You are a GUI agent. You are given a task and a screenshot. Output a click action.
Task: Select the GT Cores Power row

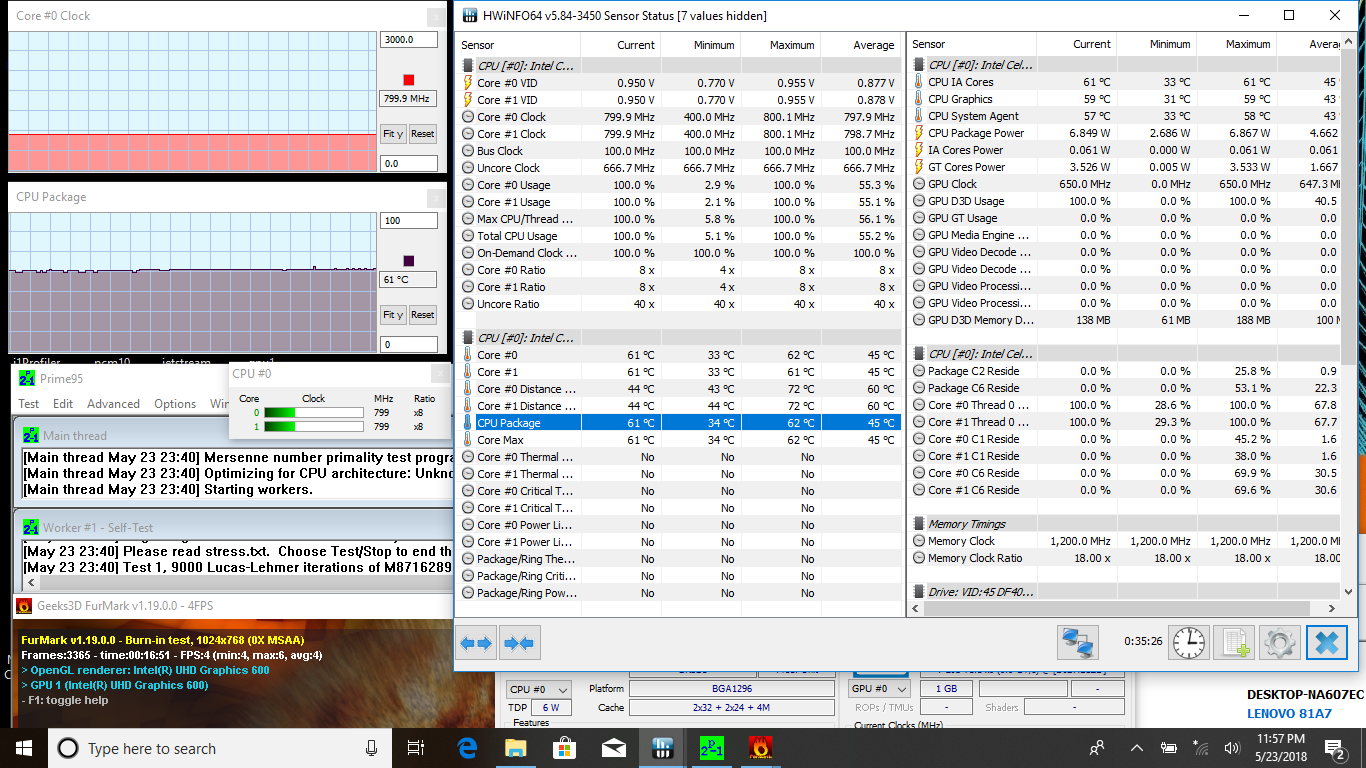(x=1124, y=167)
